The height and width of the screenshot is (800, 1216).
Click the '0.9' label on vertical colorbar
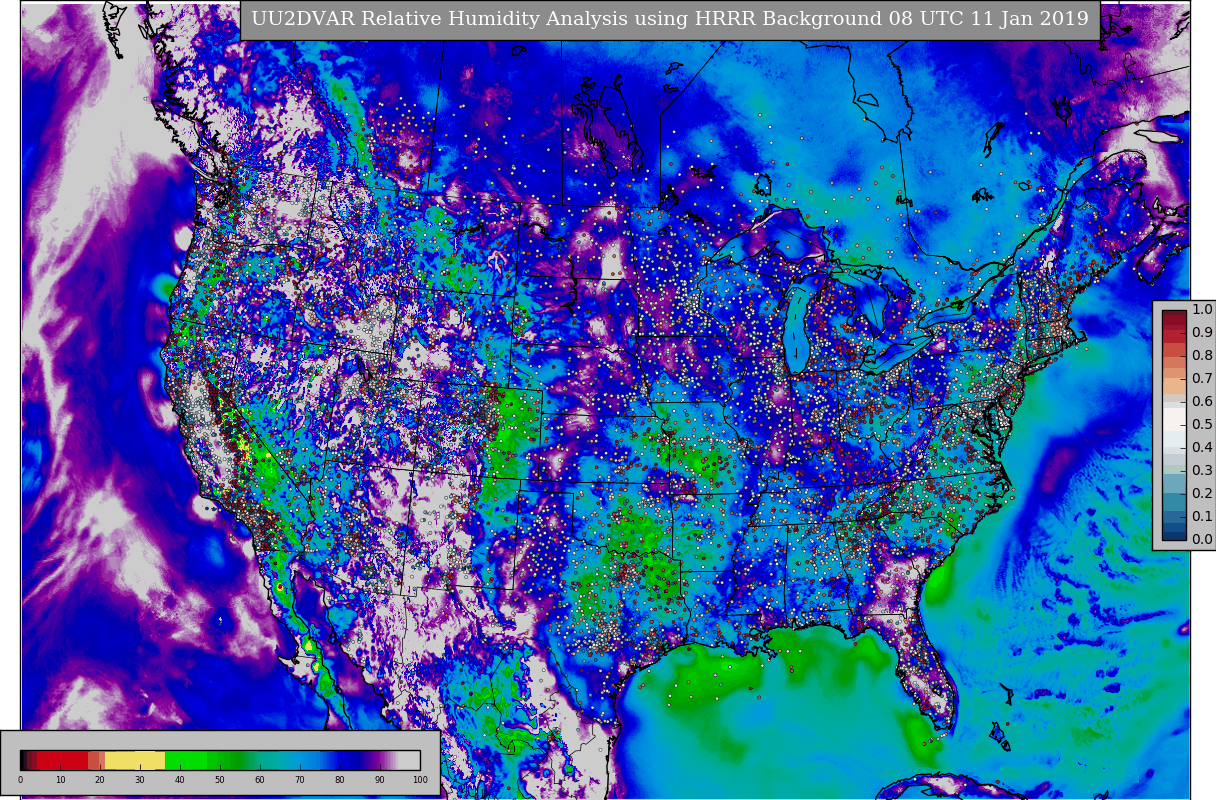[x=1202, y=333]
